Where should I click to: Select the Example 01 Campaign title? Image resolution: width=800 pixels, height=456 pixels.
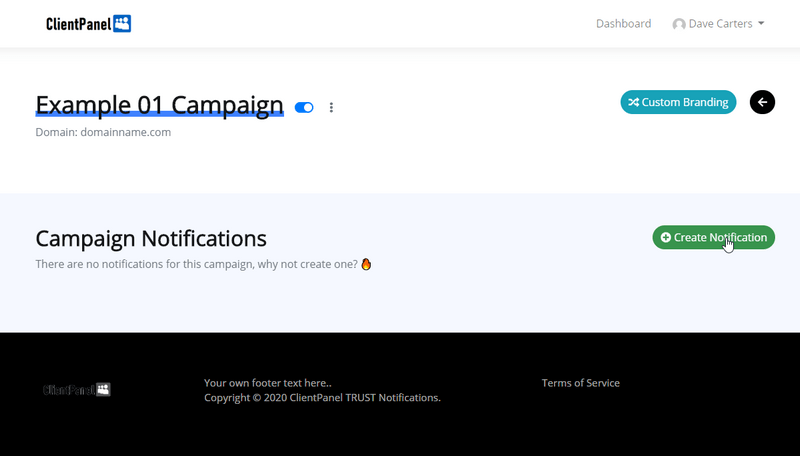coord(159,105)
